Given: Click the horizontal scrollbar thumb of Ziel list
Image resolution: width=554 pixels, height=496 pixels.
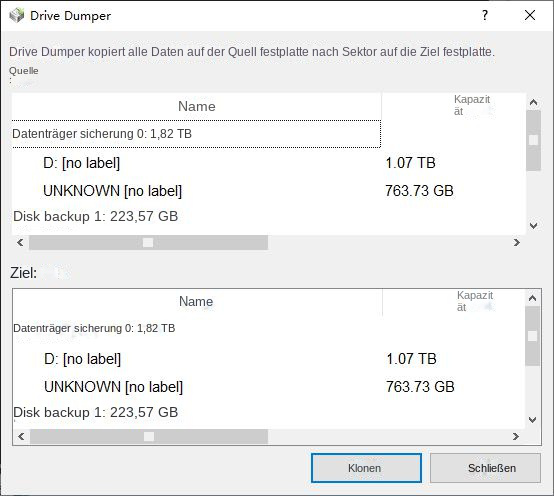Looking at the screenshot, I should [149, 437].
